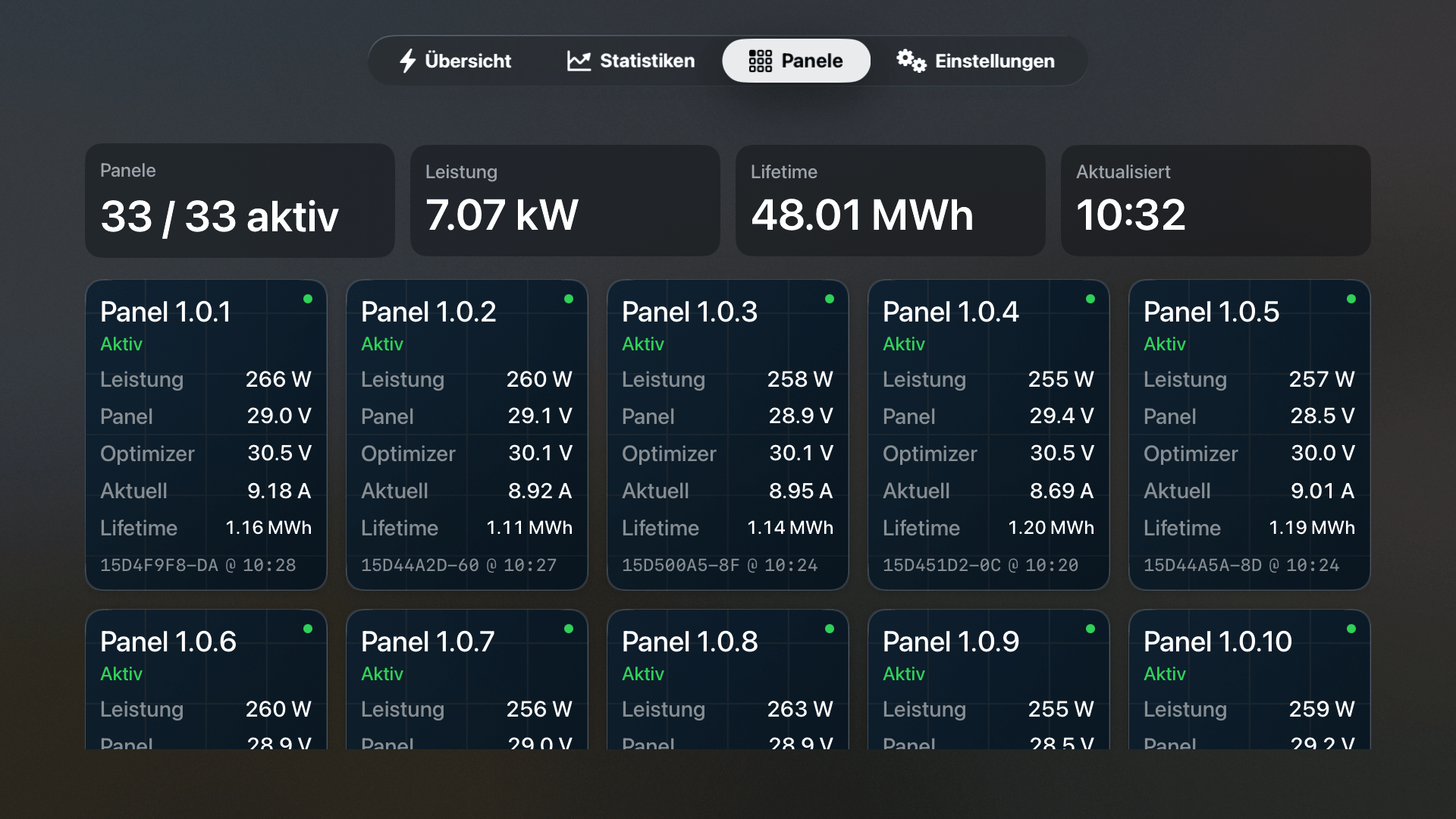Viewport: 1456px width, 819px height.
Task: Click the green status dot on Panel 1.0.9
Action: tap(1090, 629)
